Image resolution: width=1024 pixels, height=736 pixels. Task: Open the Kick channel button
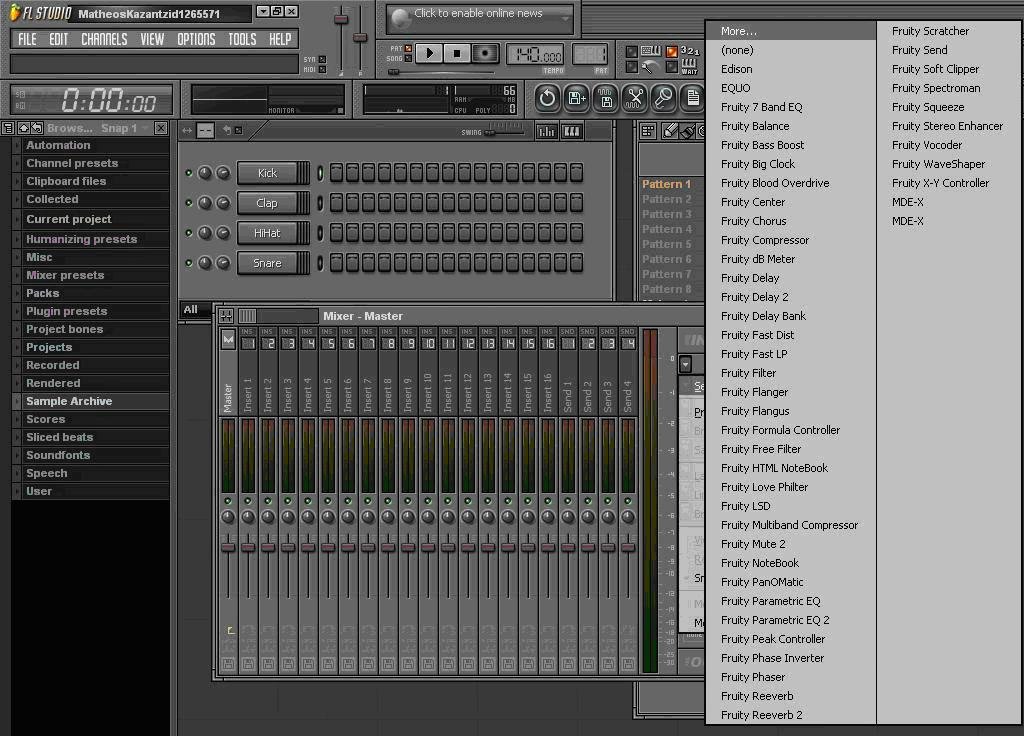click(x=267, y=173)
